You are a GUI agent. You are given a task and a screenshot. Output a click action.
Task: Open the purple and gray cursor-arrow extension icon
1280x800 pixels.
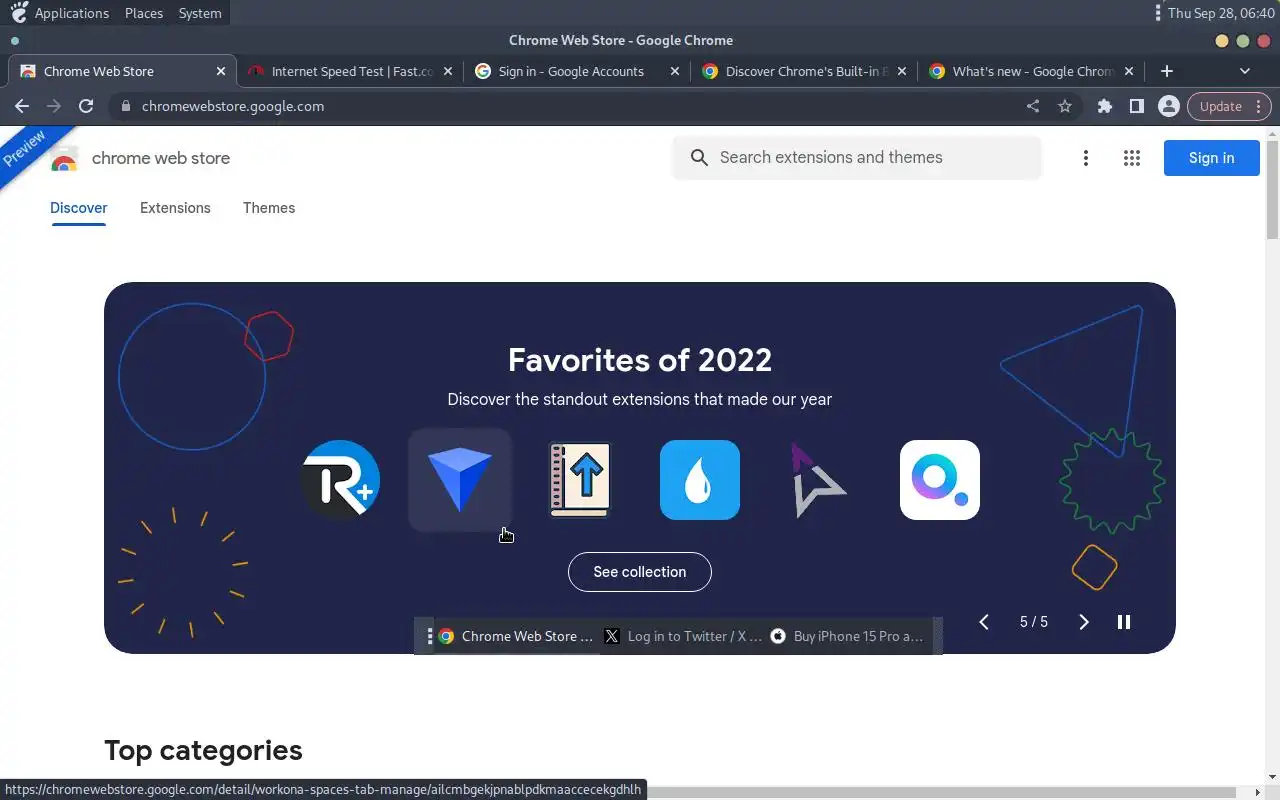click(x=818, y=480)
